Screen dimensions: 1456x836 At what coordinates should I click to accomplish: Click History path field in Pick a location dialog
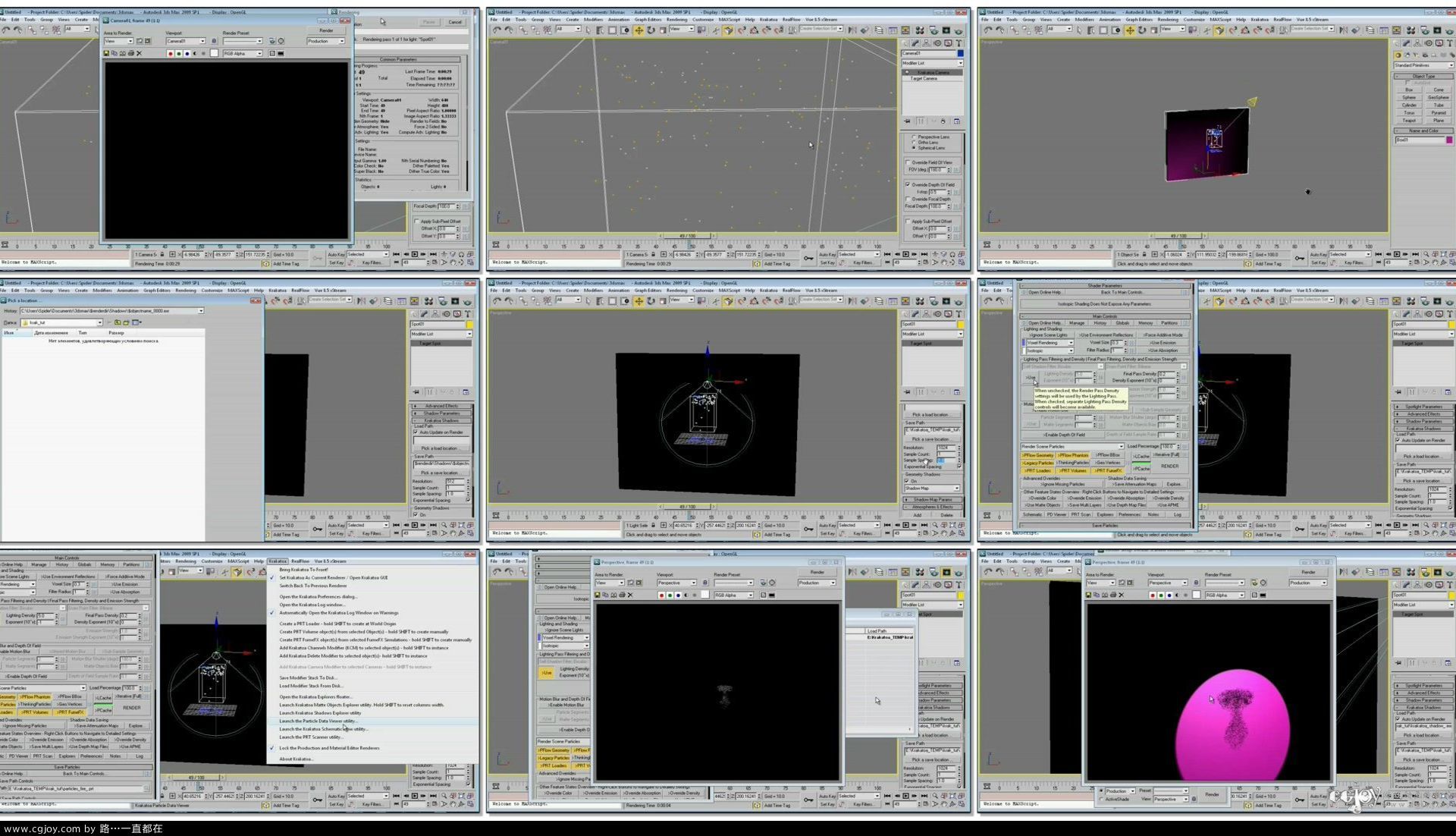point(111,310)
